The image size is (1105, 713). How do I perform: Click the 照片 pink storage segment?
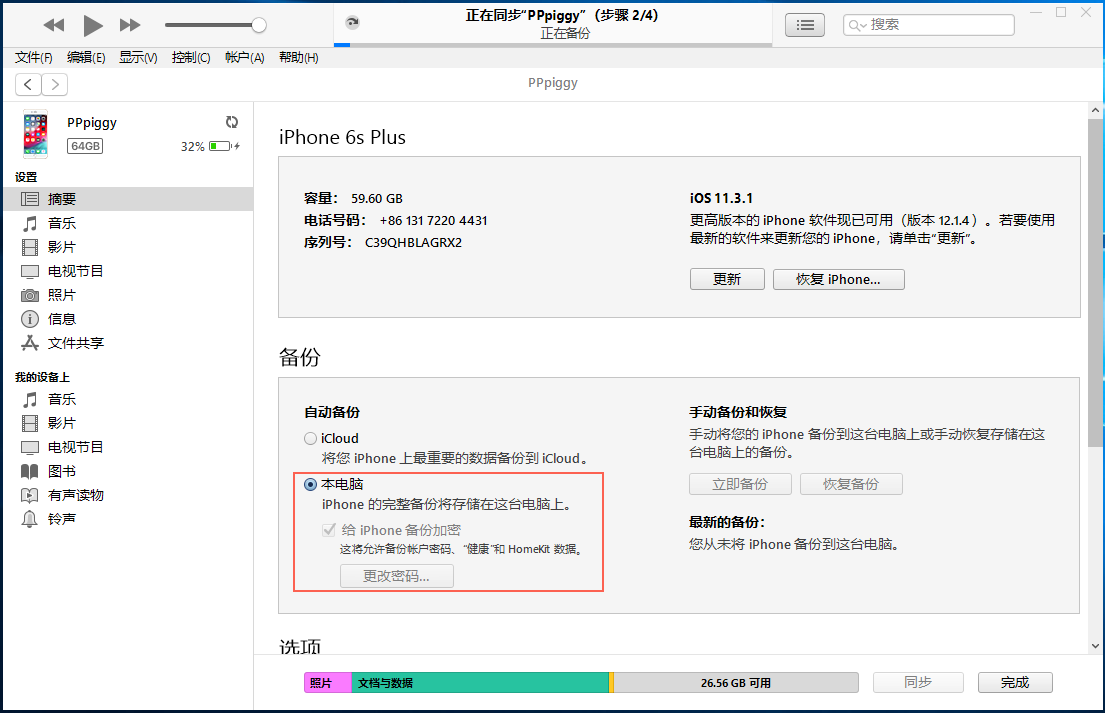point(328,683)
